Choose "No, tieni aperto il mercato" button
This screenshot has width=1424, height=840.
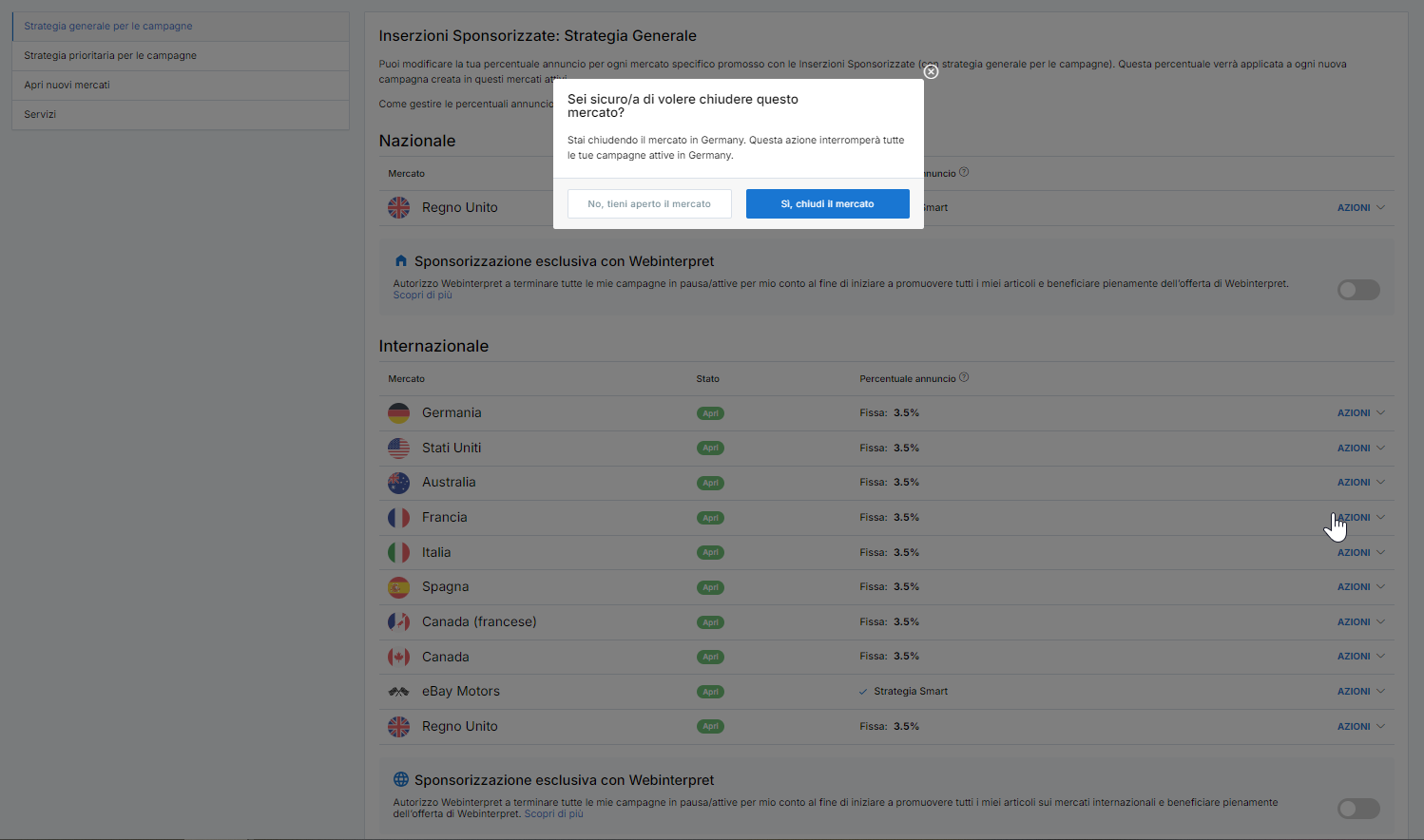[x=649, y=203]
